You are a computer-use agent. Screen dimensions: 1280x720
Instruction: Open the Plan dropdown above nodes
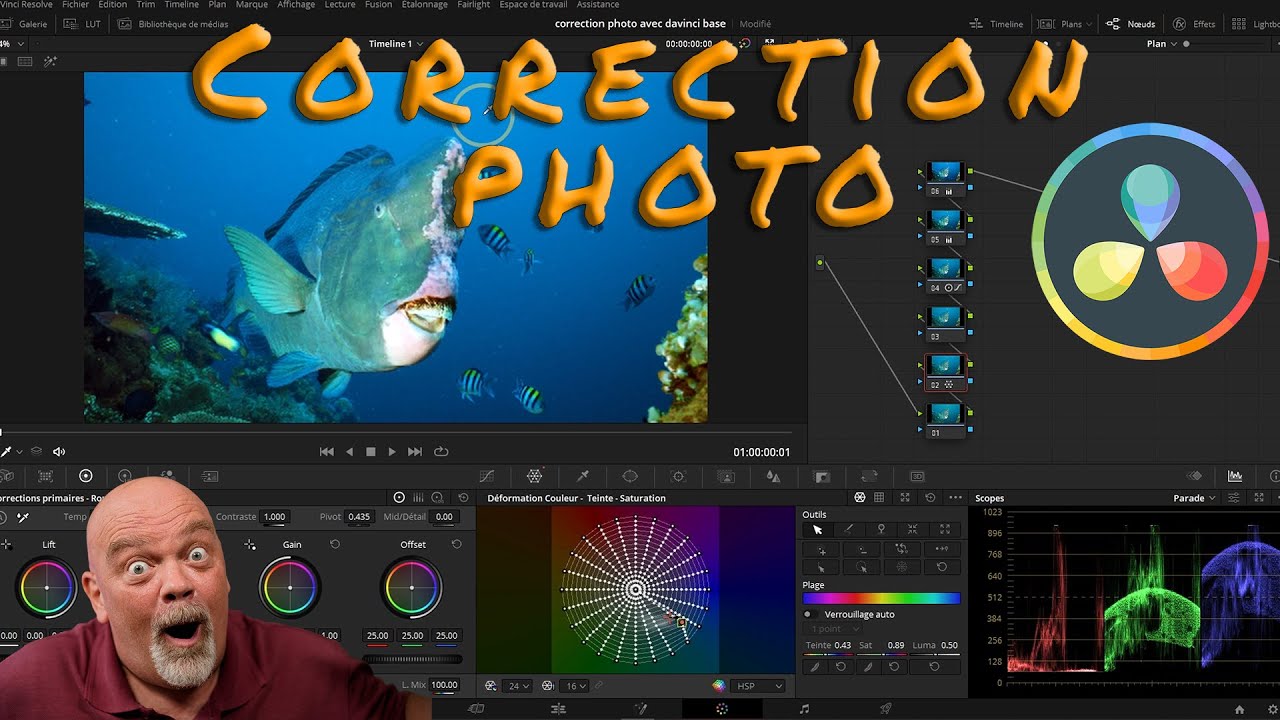click(x=1161, y=44)
